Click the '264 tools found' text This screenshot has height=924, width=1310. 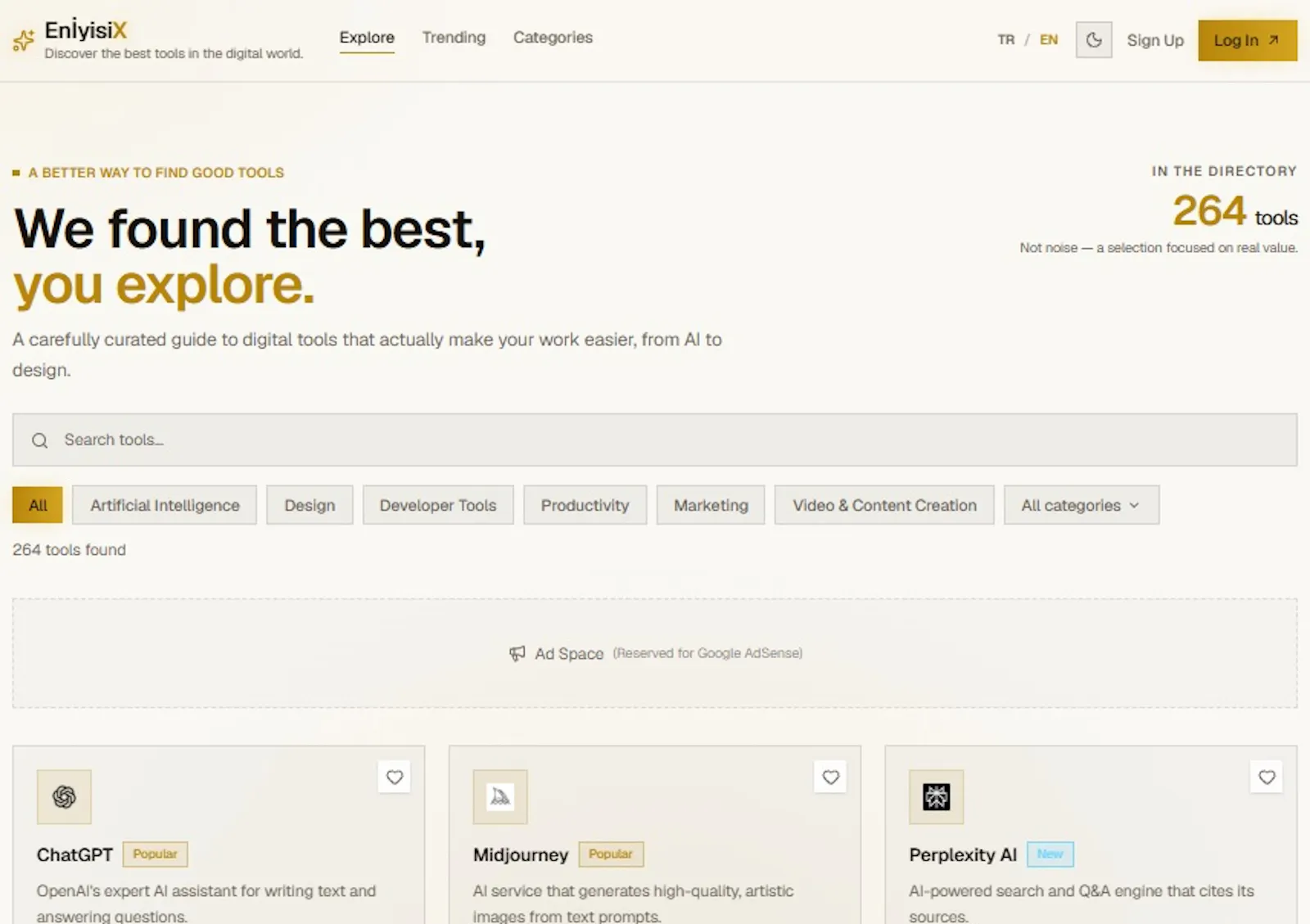coord(69,550)
